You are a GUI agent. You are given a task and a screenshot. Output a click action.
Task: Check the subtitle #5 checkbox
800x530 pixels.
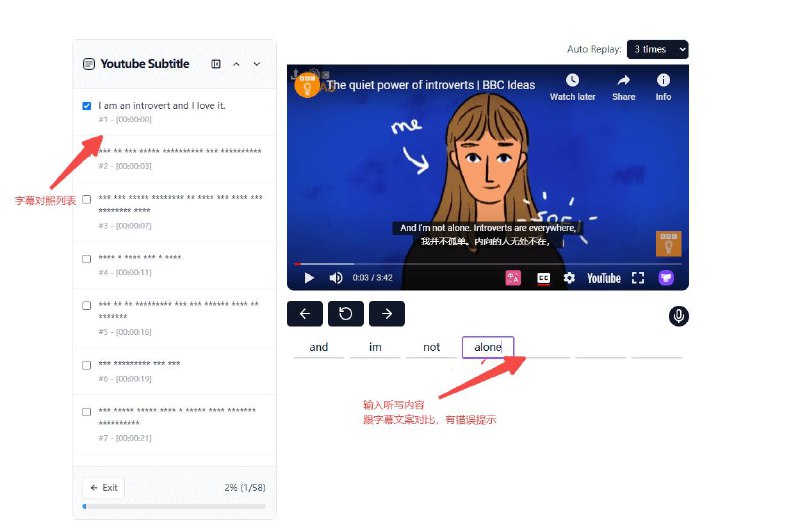[x=87, y=306]
